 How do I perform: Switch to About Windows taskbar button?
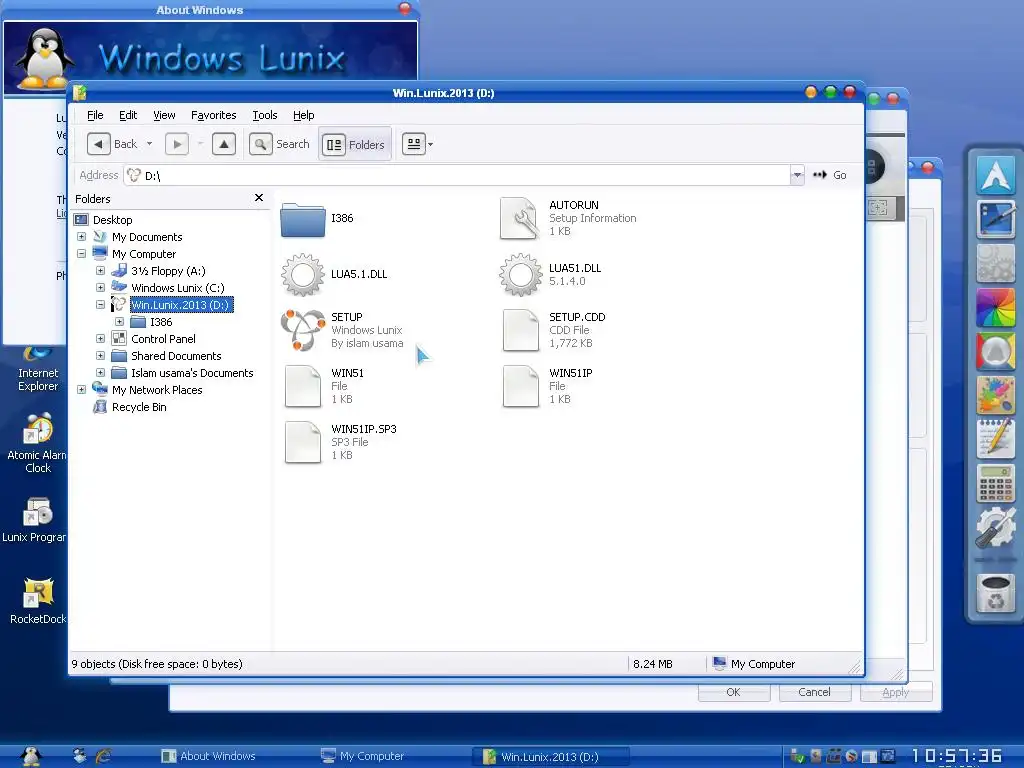pyautogui.click(x=209, y=756)
